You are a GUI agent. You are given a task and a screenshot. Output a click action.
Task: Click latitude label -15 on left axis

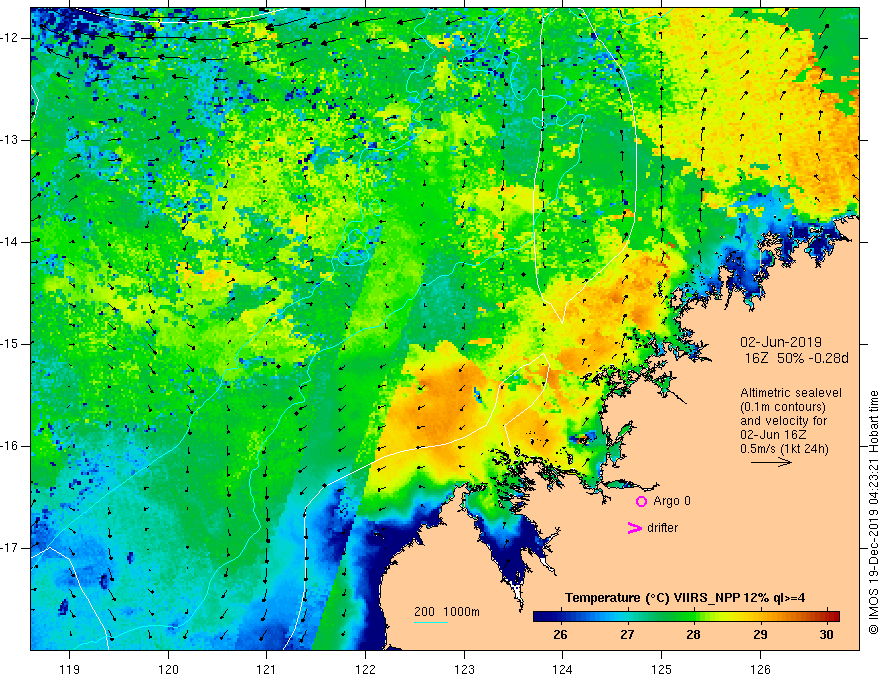(10, 344)
